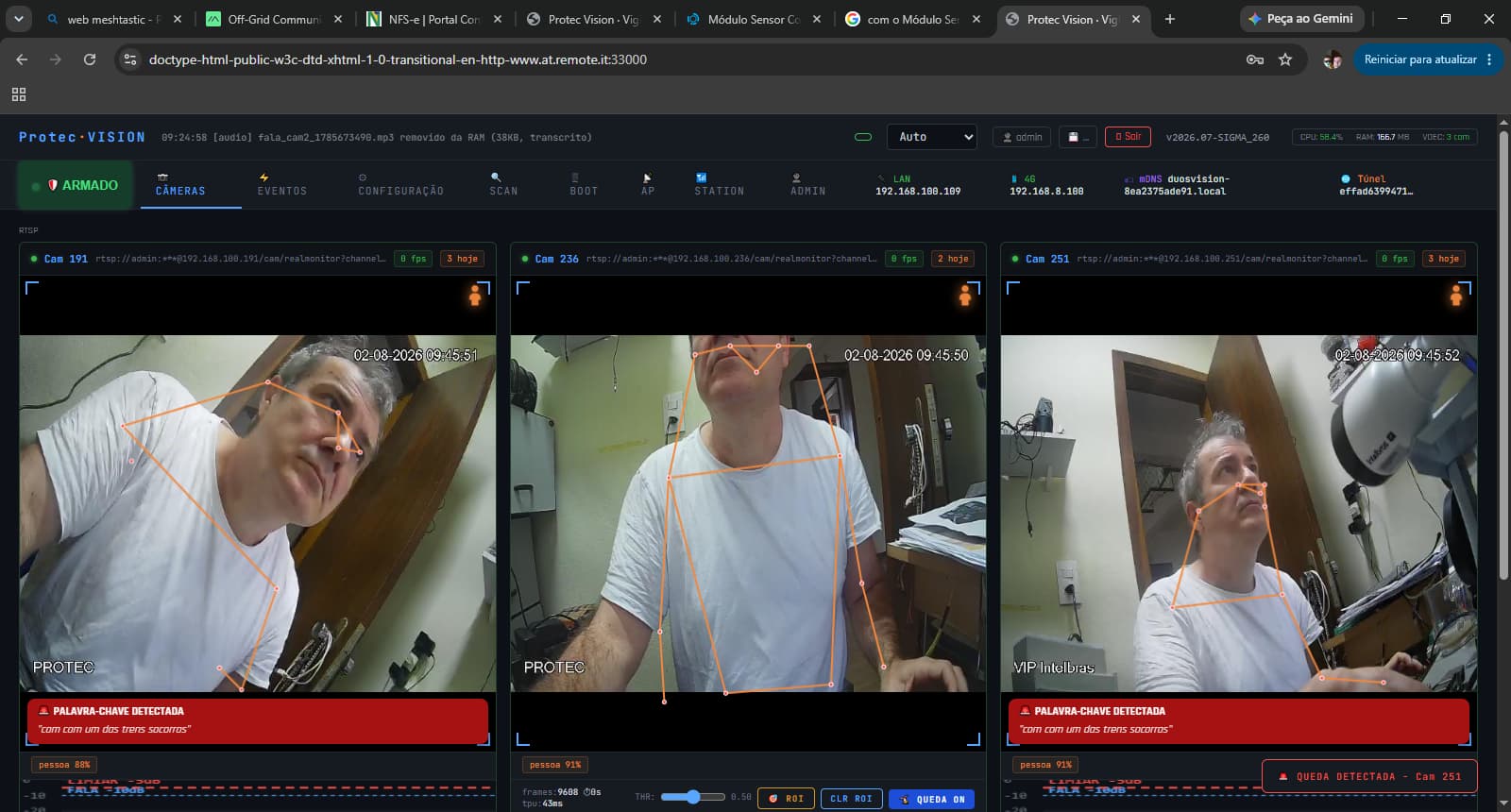Open a new browser tab
This screenshot has height=812, width=1511.
click(x=1170, y=19)
